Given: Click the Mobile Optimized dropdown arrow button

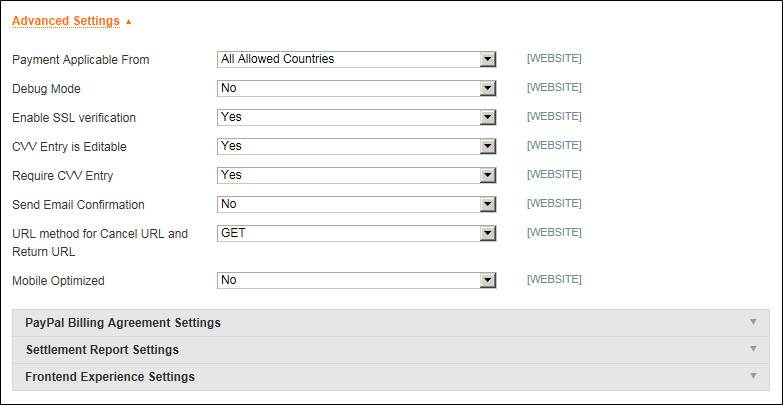Looking at the screenshot, I should (487, 281).
